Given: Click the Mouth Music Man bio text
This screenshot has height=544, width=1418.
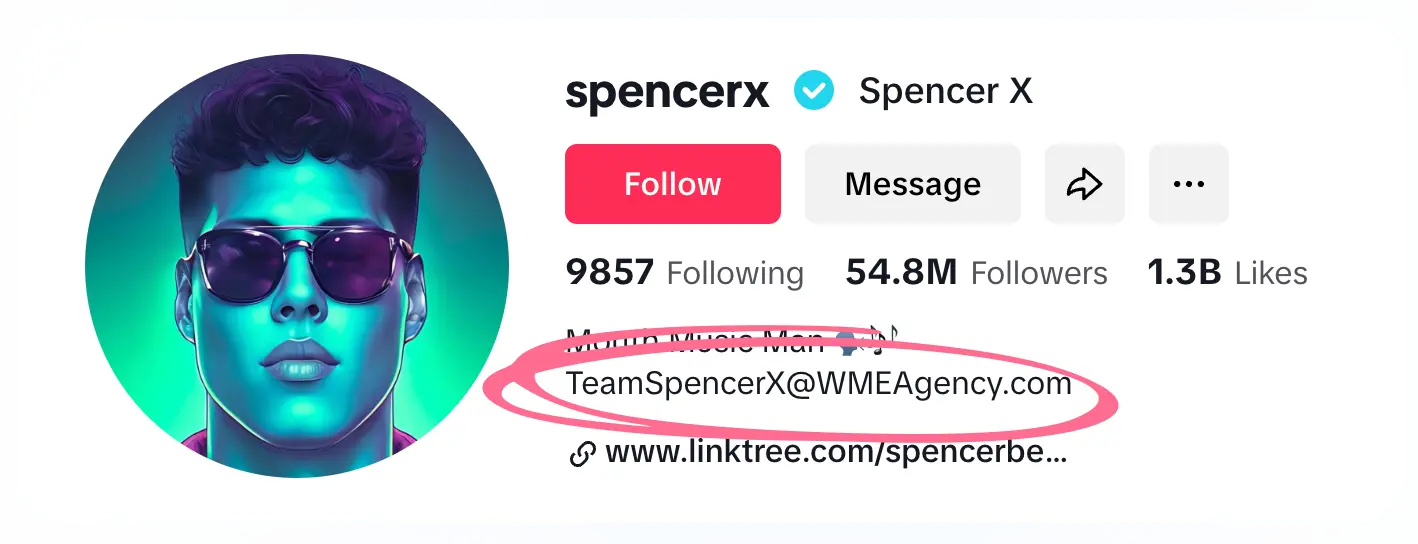Looking at the screenshot, I should pyautogui.click(x=694, y=343).
